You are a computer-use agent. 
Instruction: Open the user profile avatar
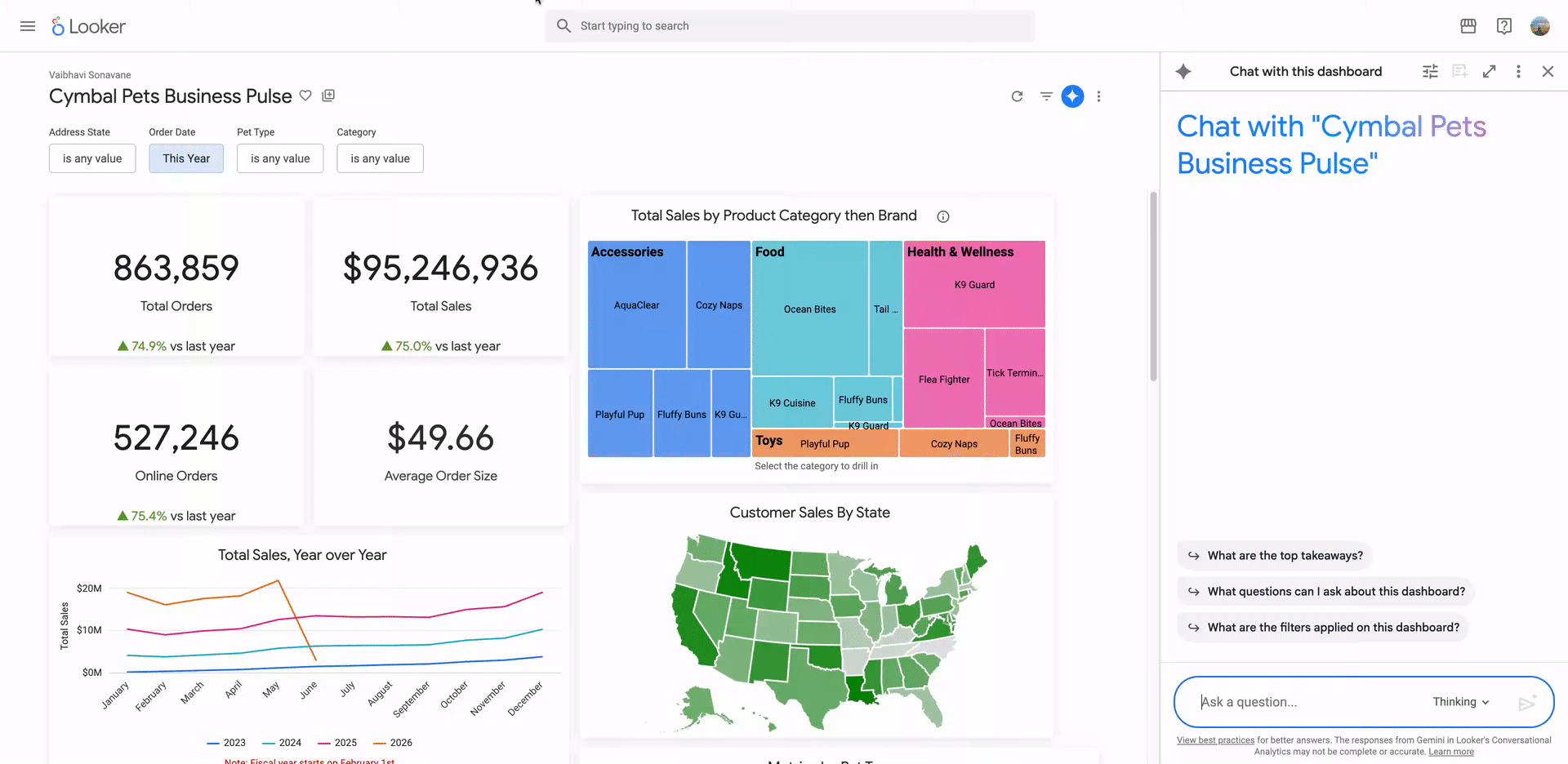(1540, 26)
